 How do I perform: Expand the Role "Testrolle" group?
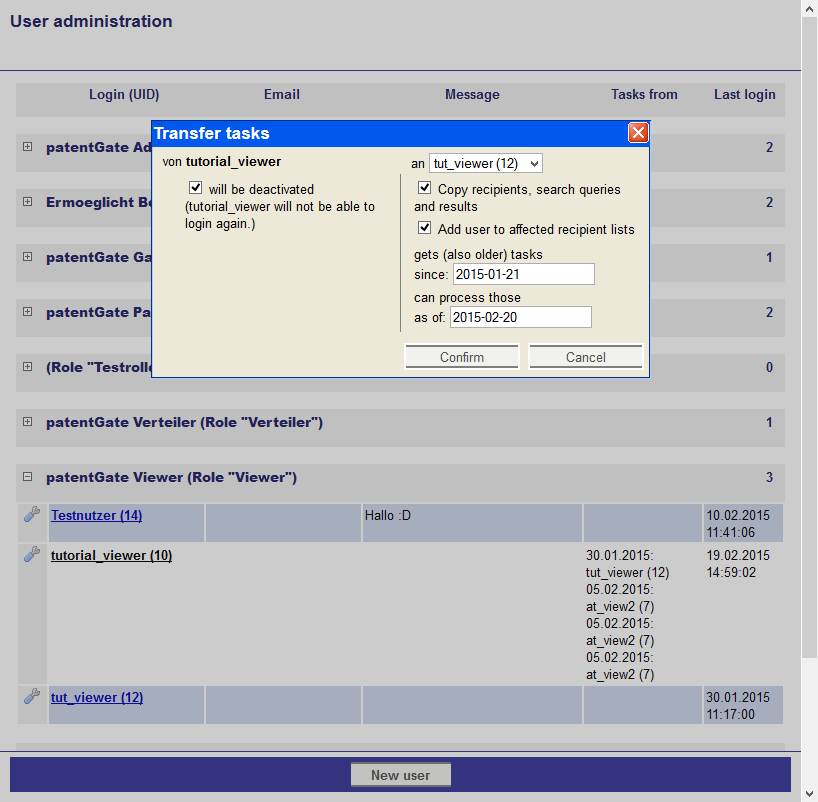(28, 367)
